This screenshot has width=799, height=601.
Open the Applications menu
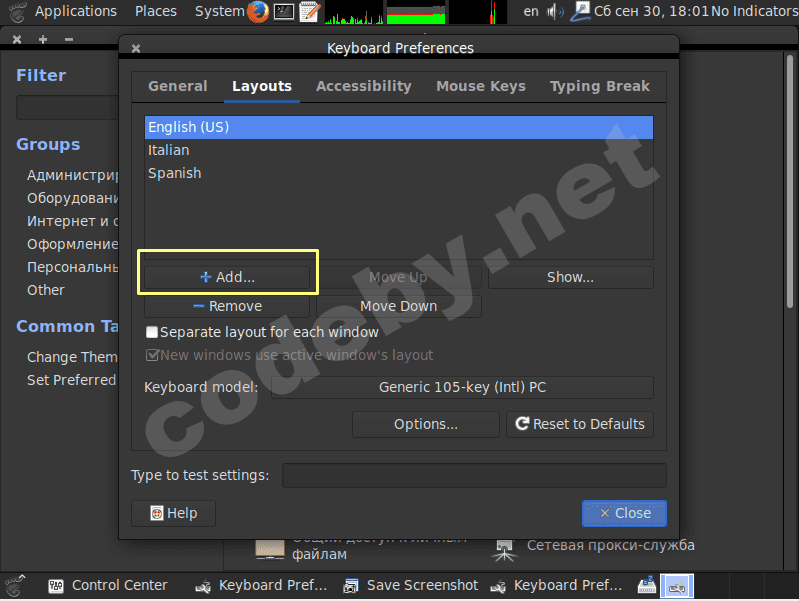(x=75, y=11)
